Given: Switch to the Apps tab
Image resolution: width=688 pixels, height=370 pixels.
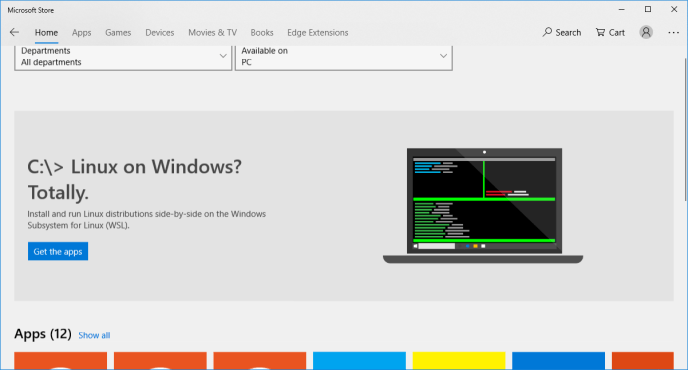Looking at the screenshot, I should [x=82, y=32].
